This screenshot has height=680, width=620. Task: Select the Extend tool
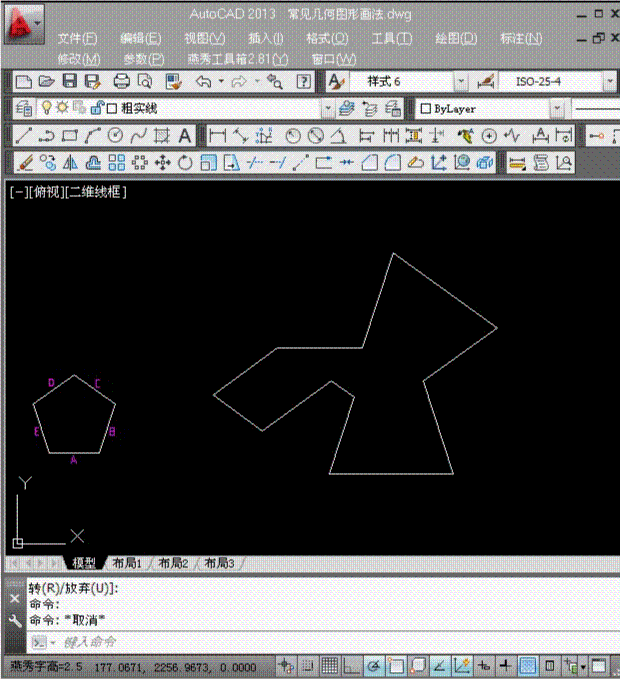[x=277, y=163]
